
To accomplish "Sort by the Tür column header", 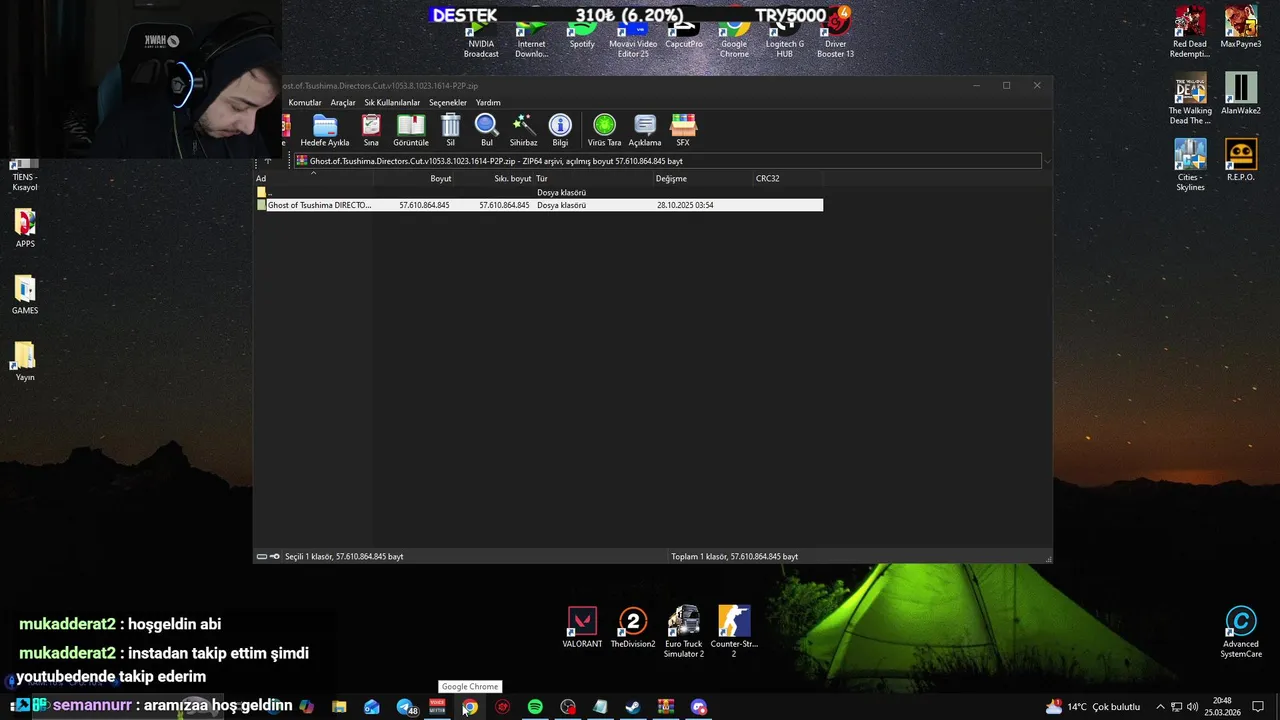I will pyautogui.click(x=593, y=178).
